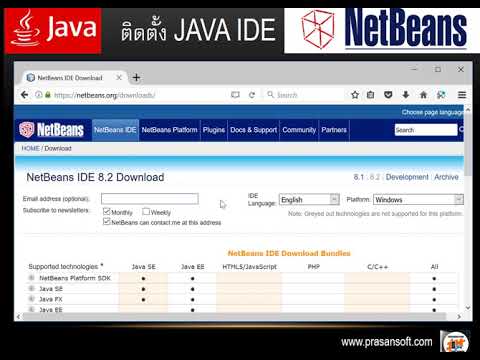Open the bookmarks library clipboard icon
This screenshot has height=360, width=480.
click(371, 95)
